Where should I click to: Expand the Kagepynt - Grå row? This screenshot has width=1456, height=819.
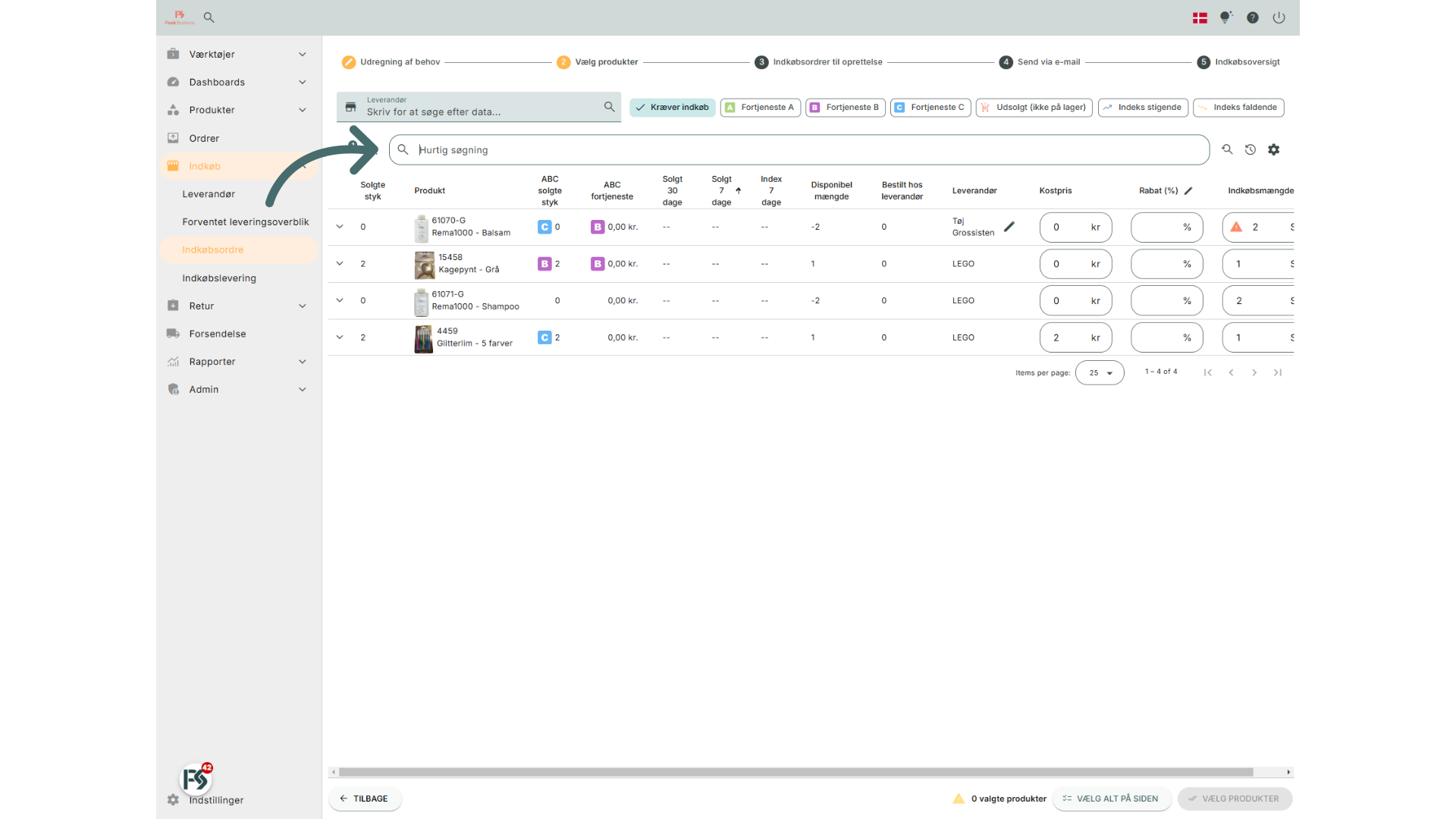click(340, 264)
